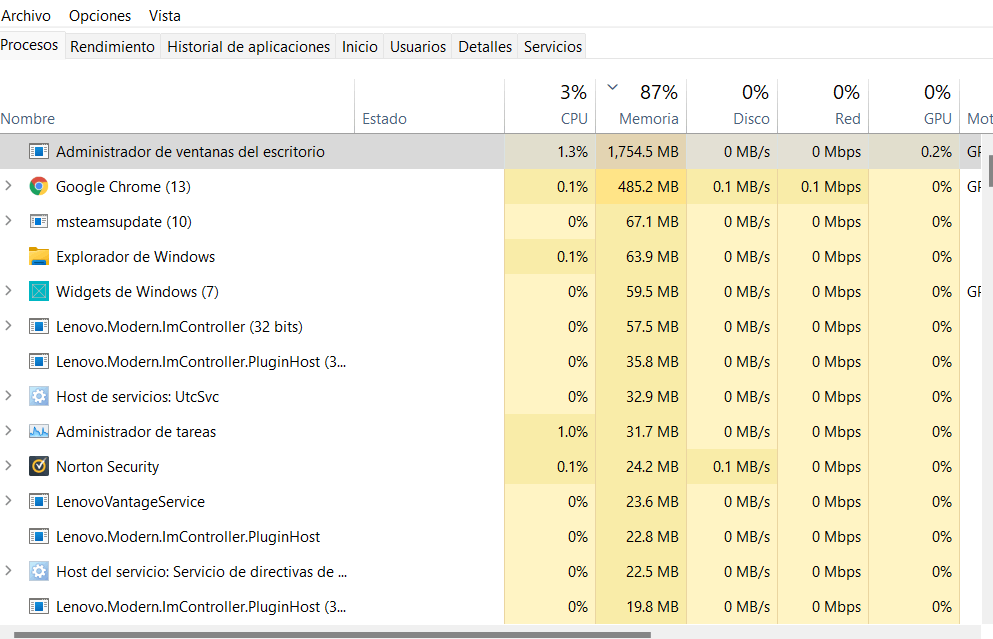
Task: Switch to the Servicios tab
Action: 553,46
